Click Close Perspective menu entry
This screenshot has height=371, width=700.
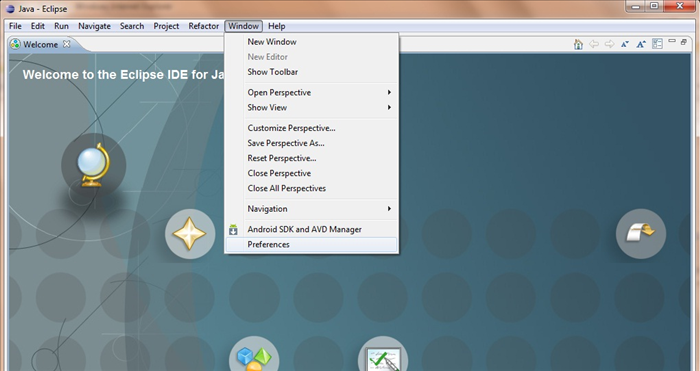pyautogui.click(x=311, y=173)
